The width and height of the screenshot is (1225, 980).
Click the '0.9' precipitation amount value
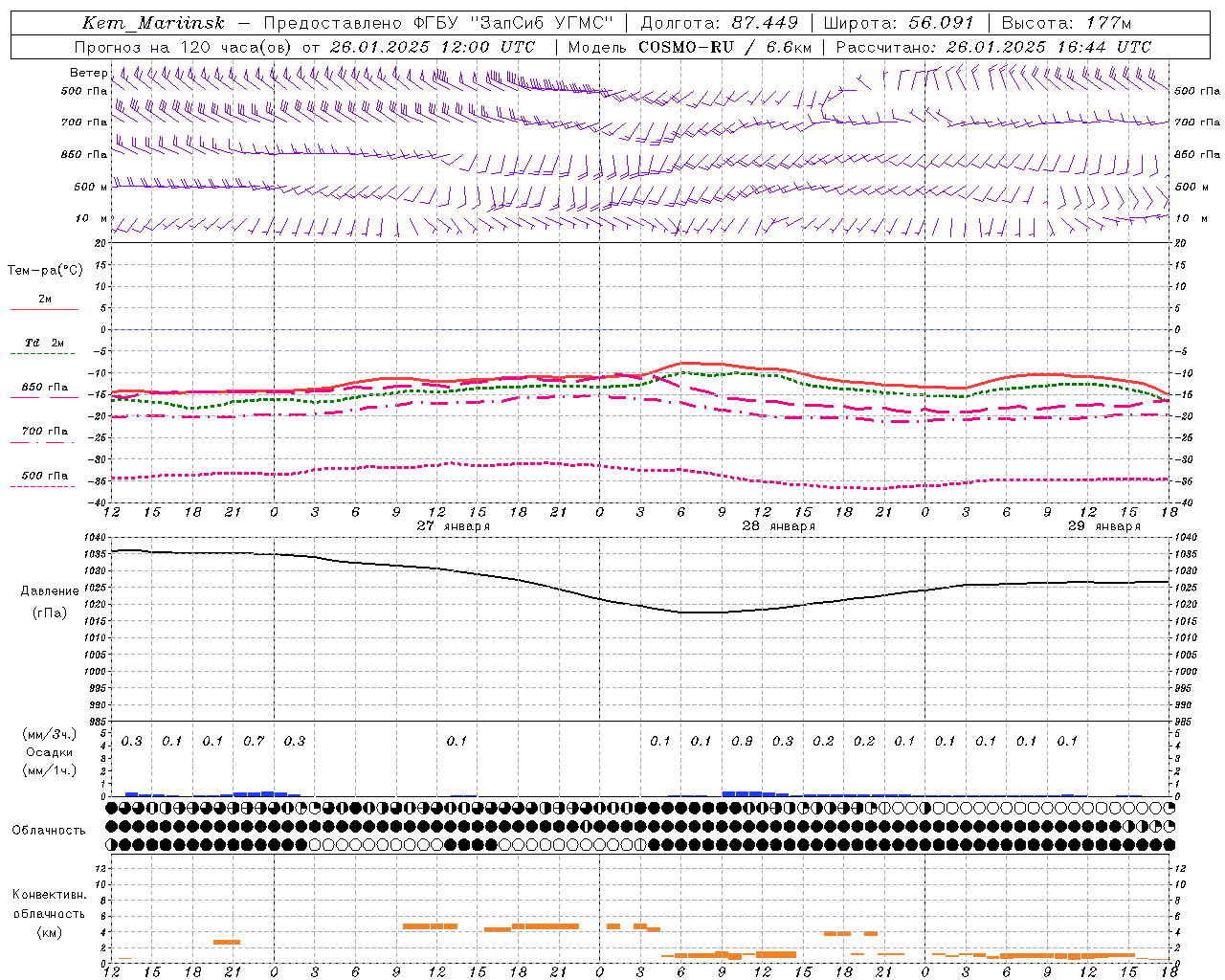(x=742, y=741)
